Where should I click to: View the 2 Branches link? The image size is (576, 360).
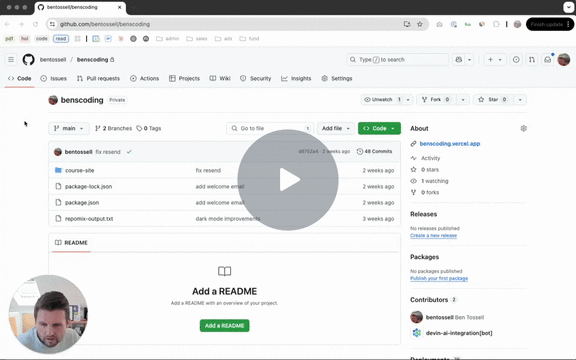click(113, 128)
